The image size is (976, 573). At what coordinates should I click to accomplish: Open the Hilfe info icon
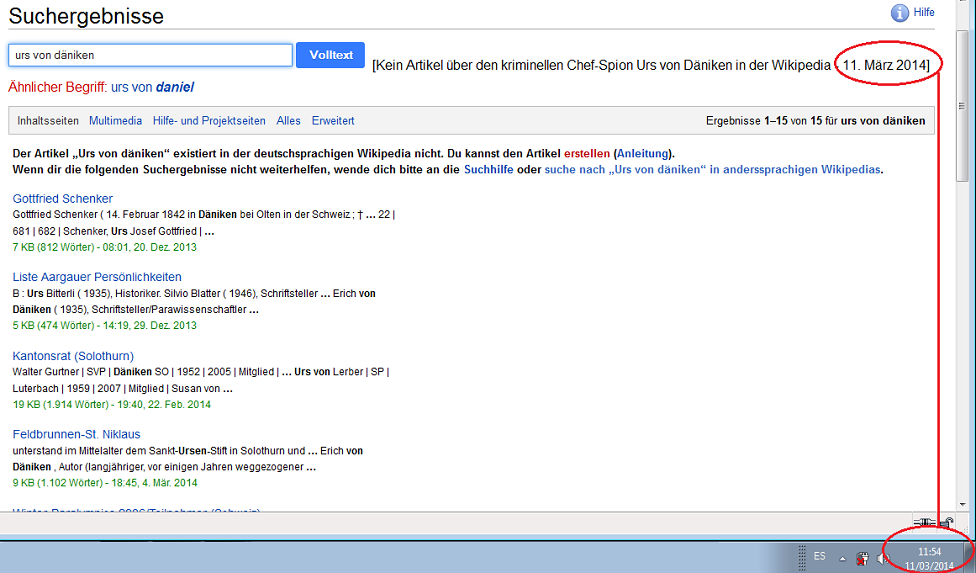click(899, 12)
